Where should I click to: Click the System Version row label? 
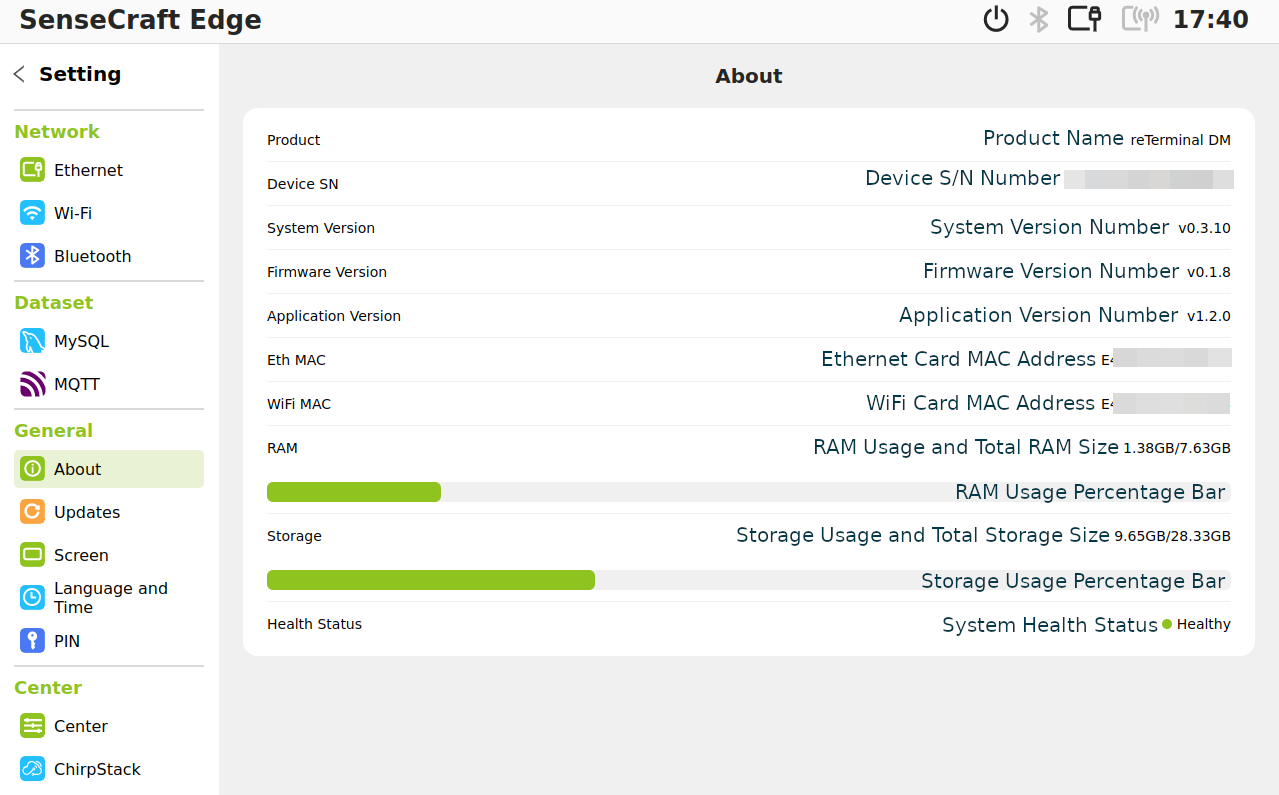(321, 228)
